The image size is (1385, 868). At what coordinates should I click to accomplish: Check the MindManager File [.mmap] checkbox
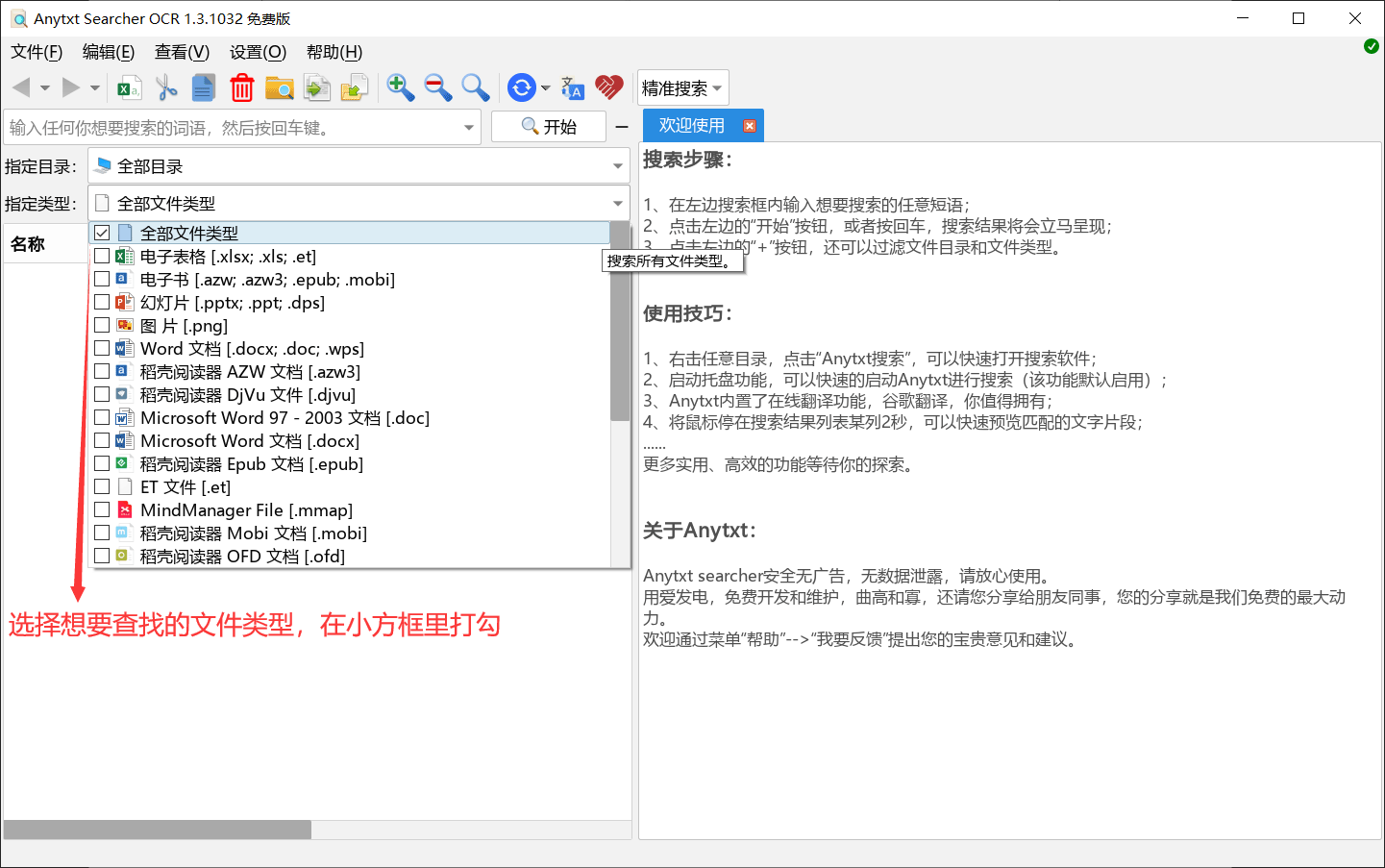click(102, 509)
